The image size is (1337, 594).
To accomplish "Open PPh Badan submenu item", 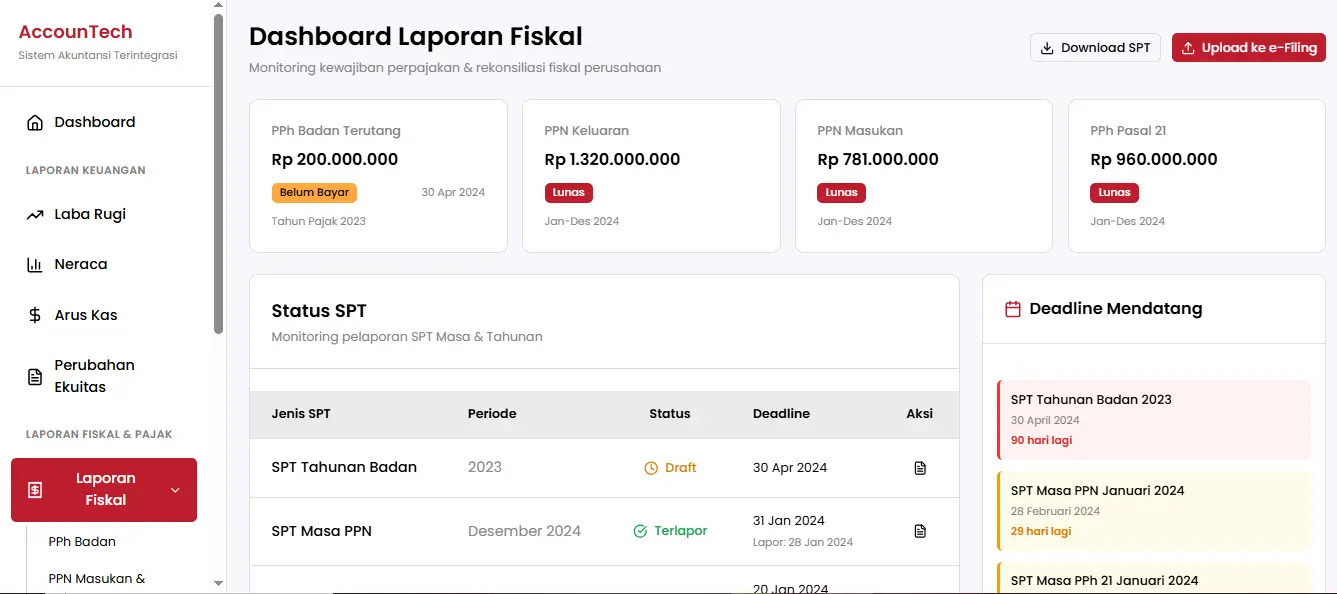I will [82, 542].
